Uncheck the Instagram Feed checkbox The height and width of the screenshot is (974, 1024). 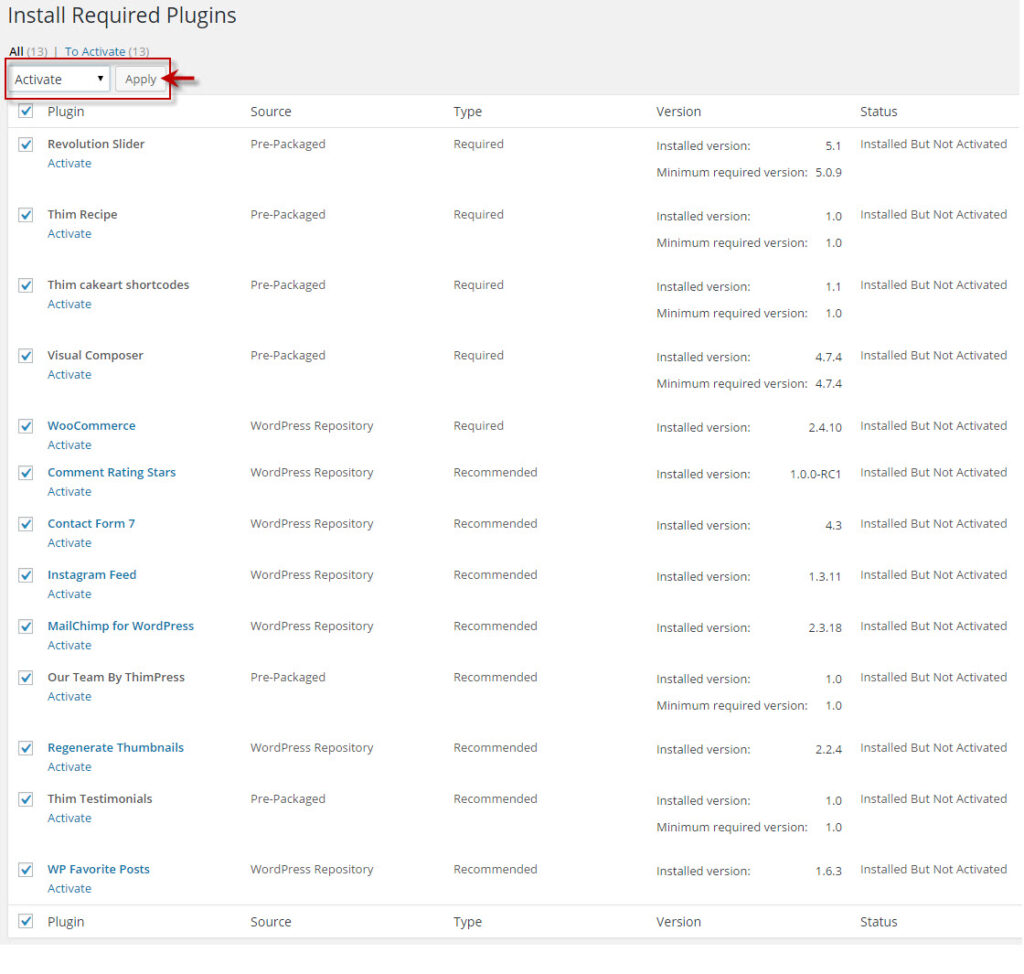tap(25, 576)
